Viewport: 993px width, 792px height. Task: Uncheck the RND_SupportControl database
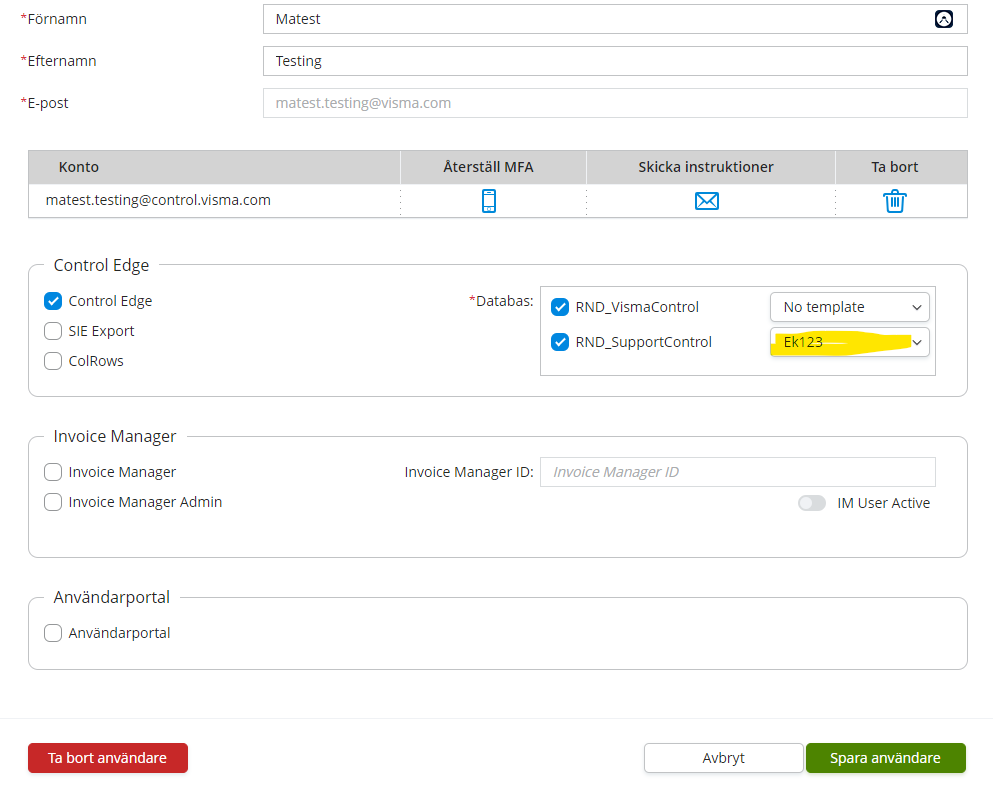tap(560, 342)
